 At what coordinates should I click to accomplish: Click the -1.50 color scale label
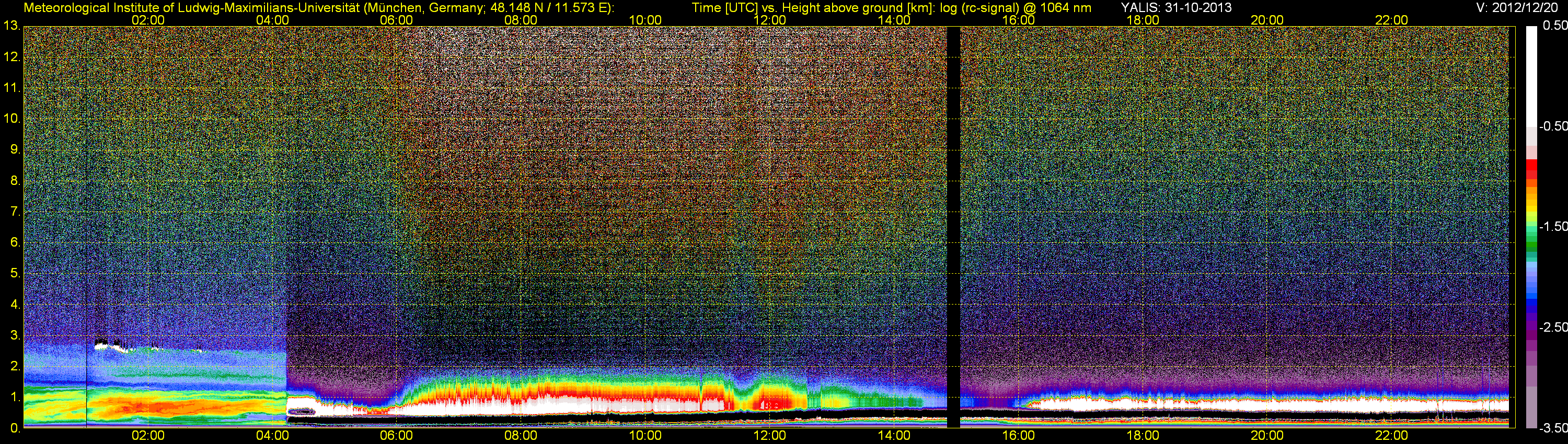(1553, 226)
